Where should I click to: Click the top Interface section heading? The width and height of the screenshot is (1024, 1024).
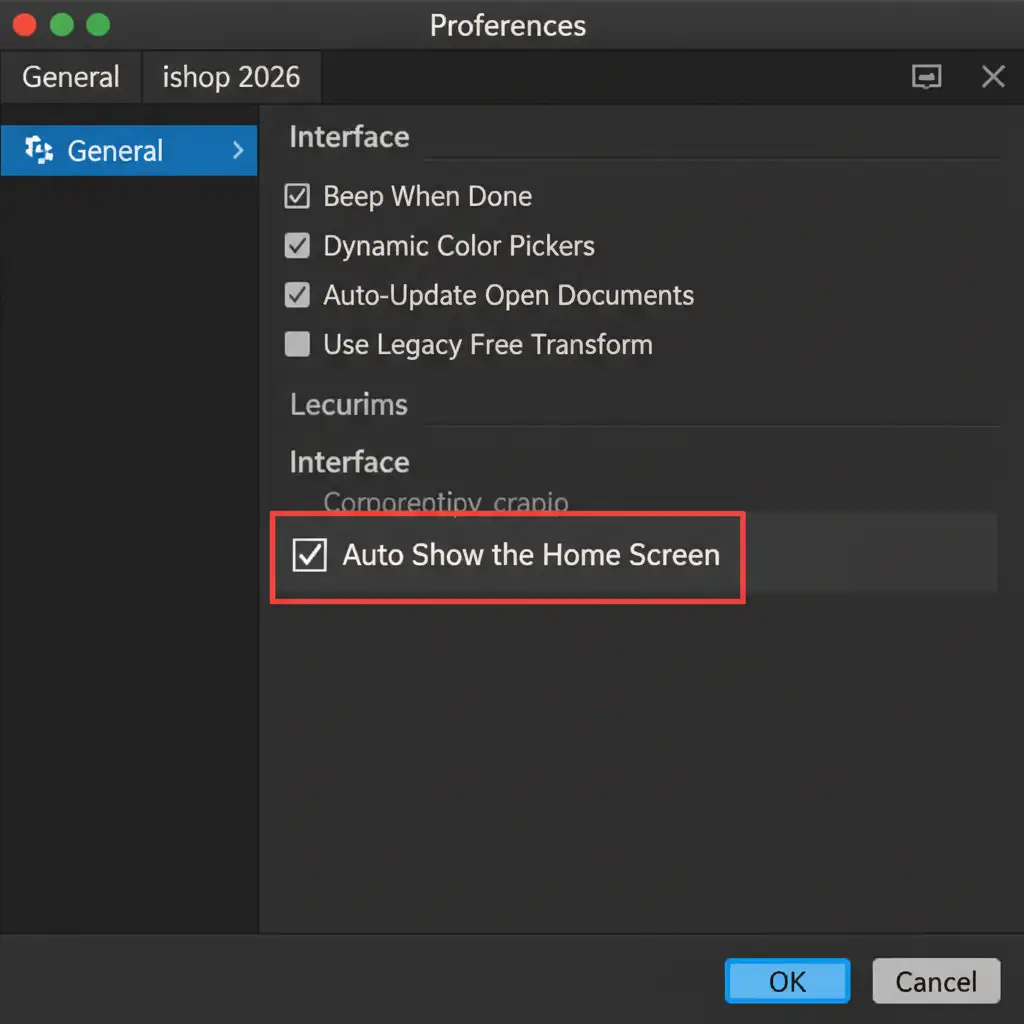(349, 137)
